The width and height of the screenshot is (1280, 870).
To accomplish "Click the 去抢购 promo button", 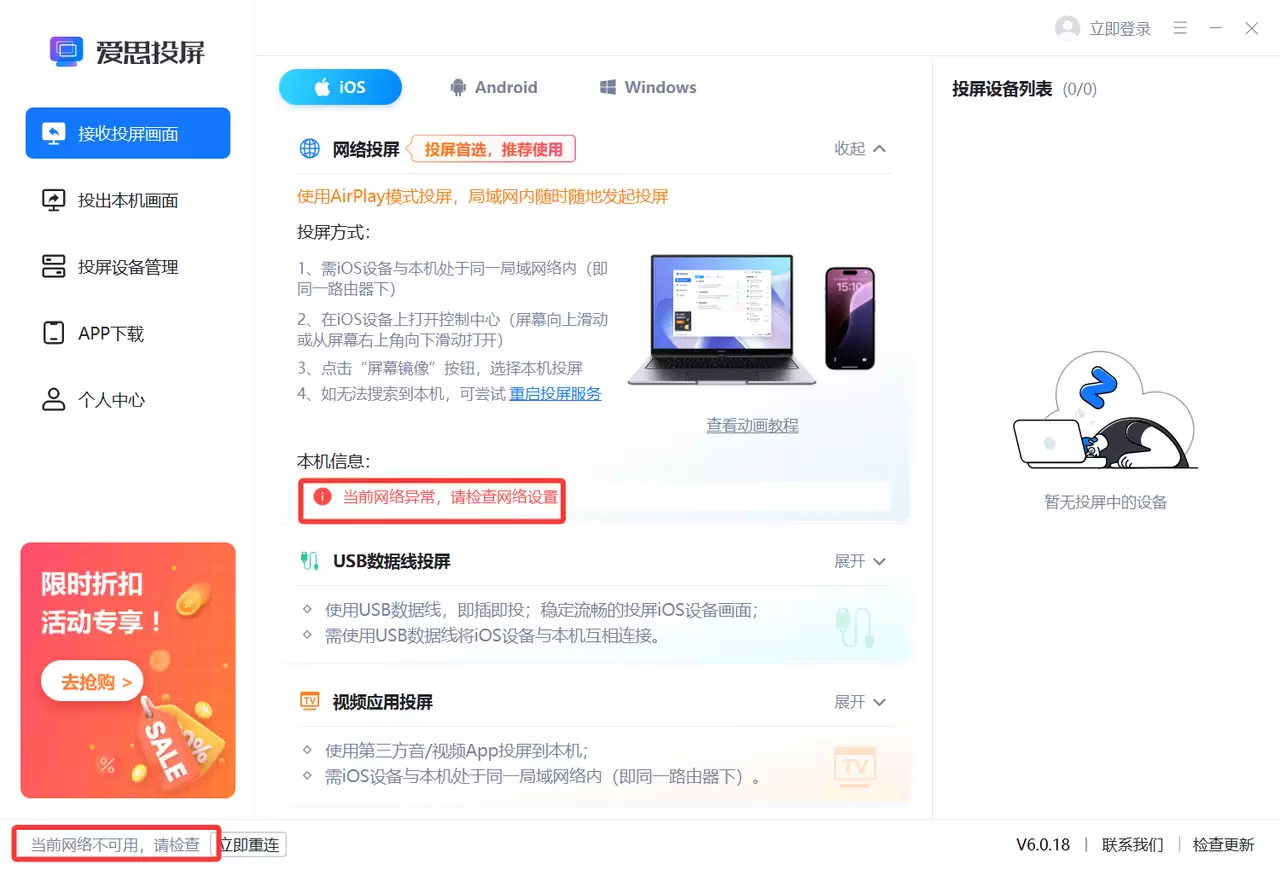I will [x=91, y=681].
